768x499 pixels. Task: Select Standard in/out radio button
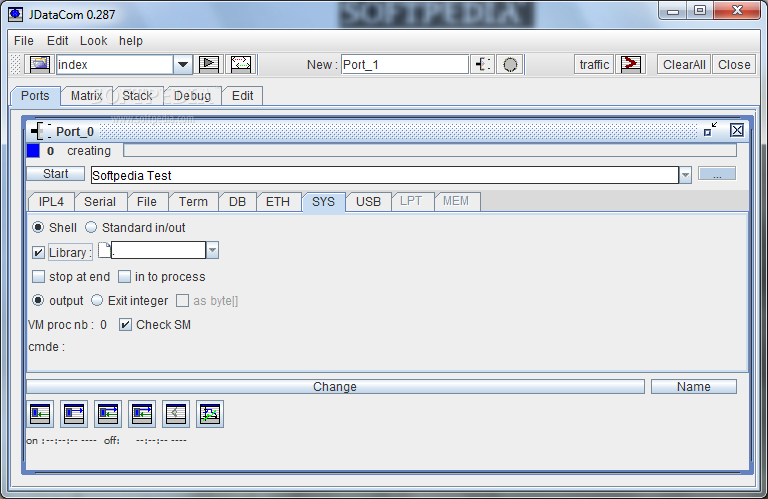coord(91,227)
